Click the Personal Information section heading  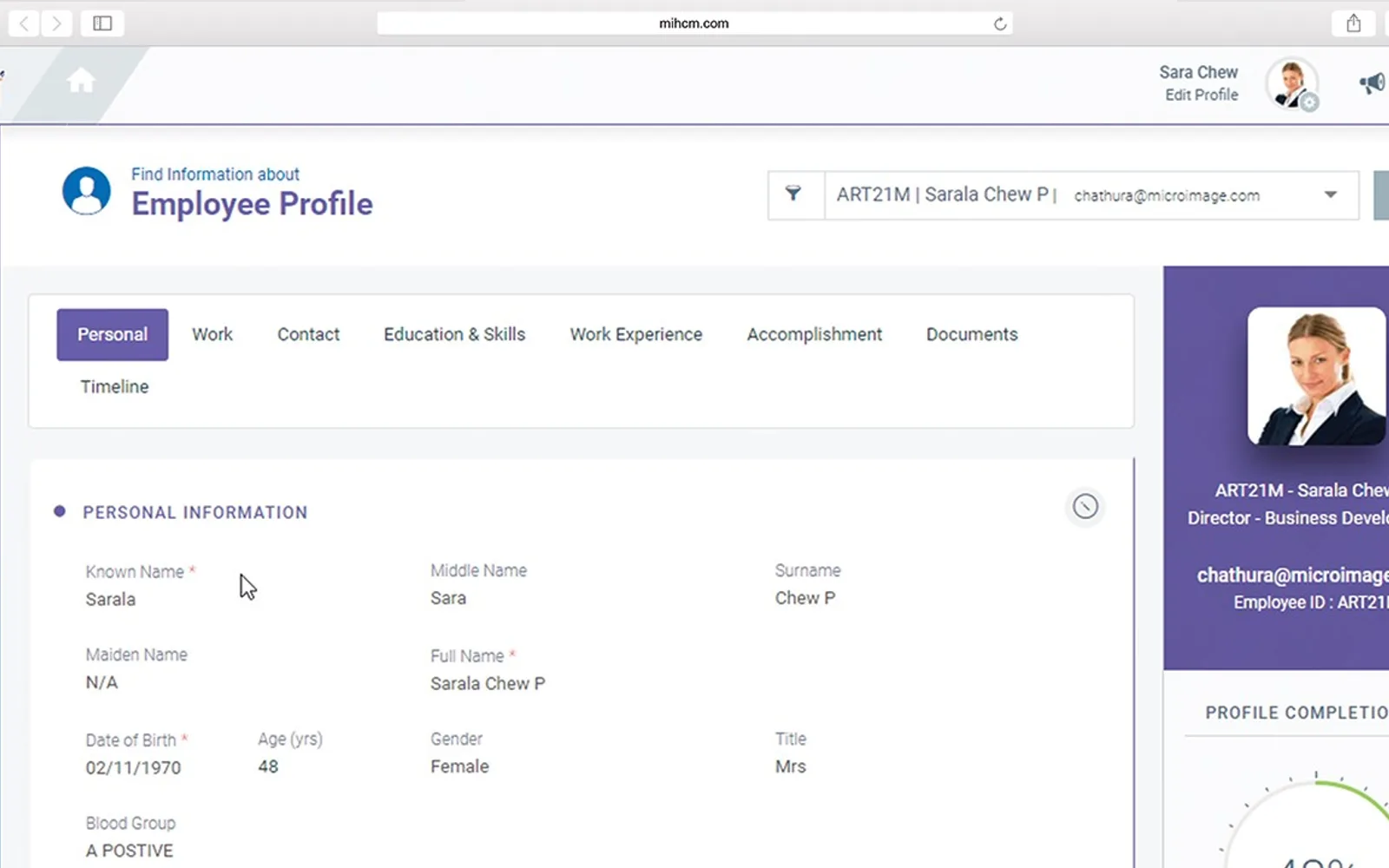coord(195,512)
